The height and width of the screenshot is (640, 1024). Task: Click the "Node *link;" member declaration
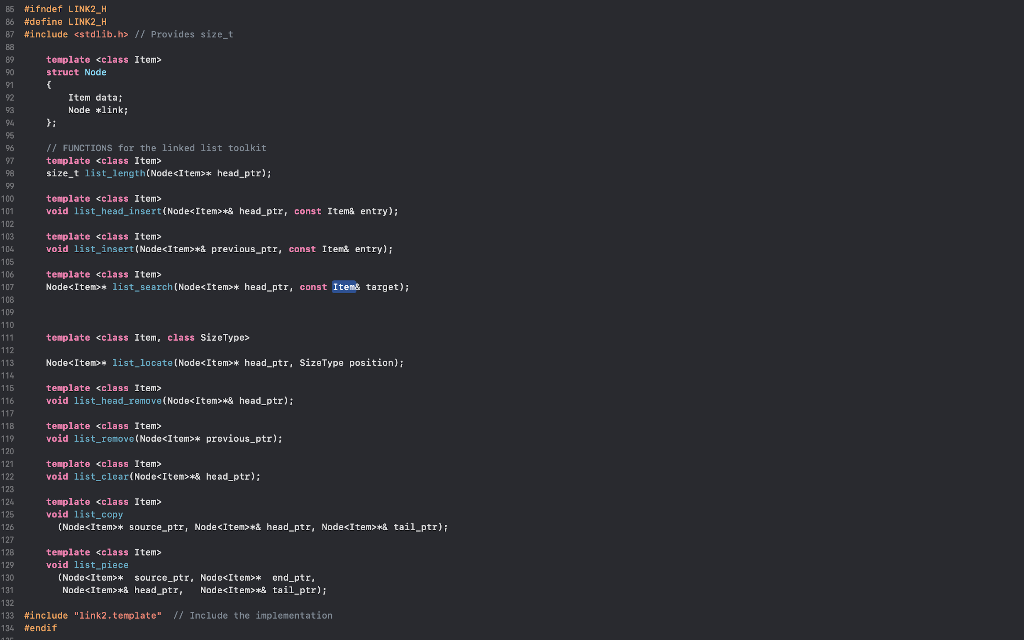(98, 110)
